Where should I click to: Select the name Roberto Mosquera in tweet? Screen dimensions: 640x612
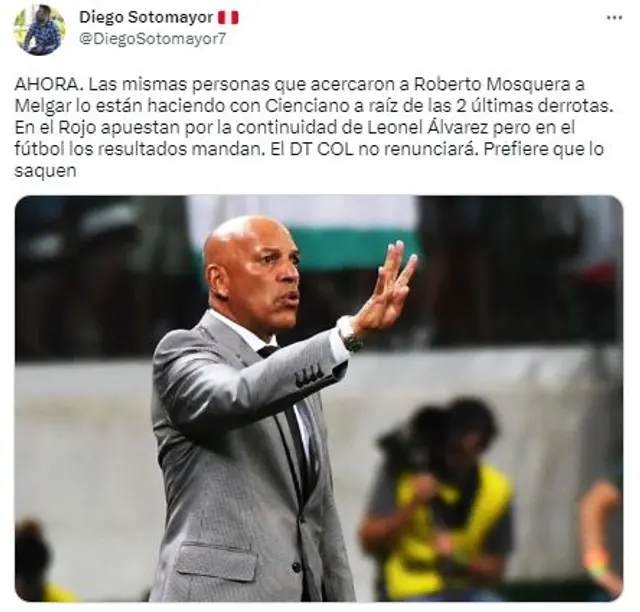(491, 85)
